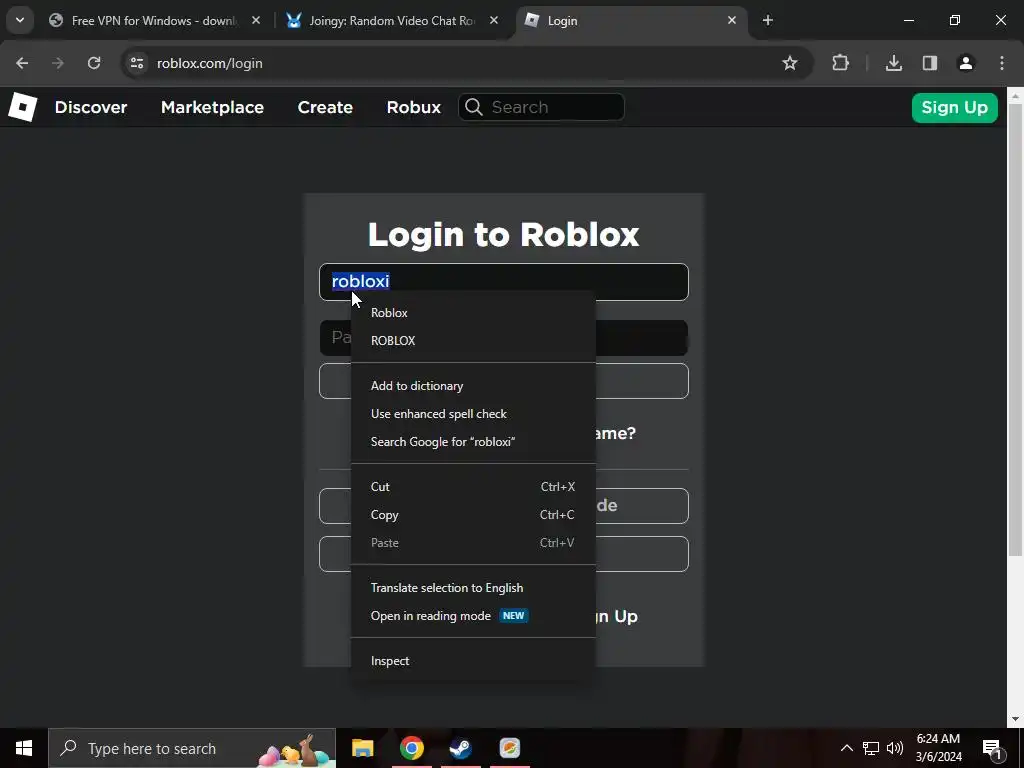Open a new tab with plus icon
The image size is (1024, 768).
point(768,20)
